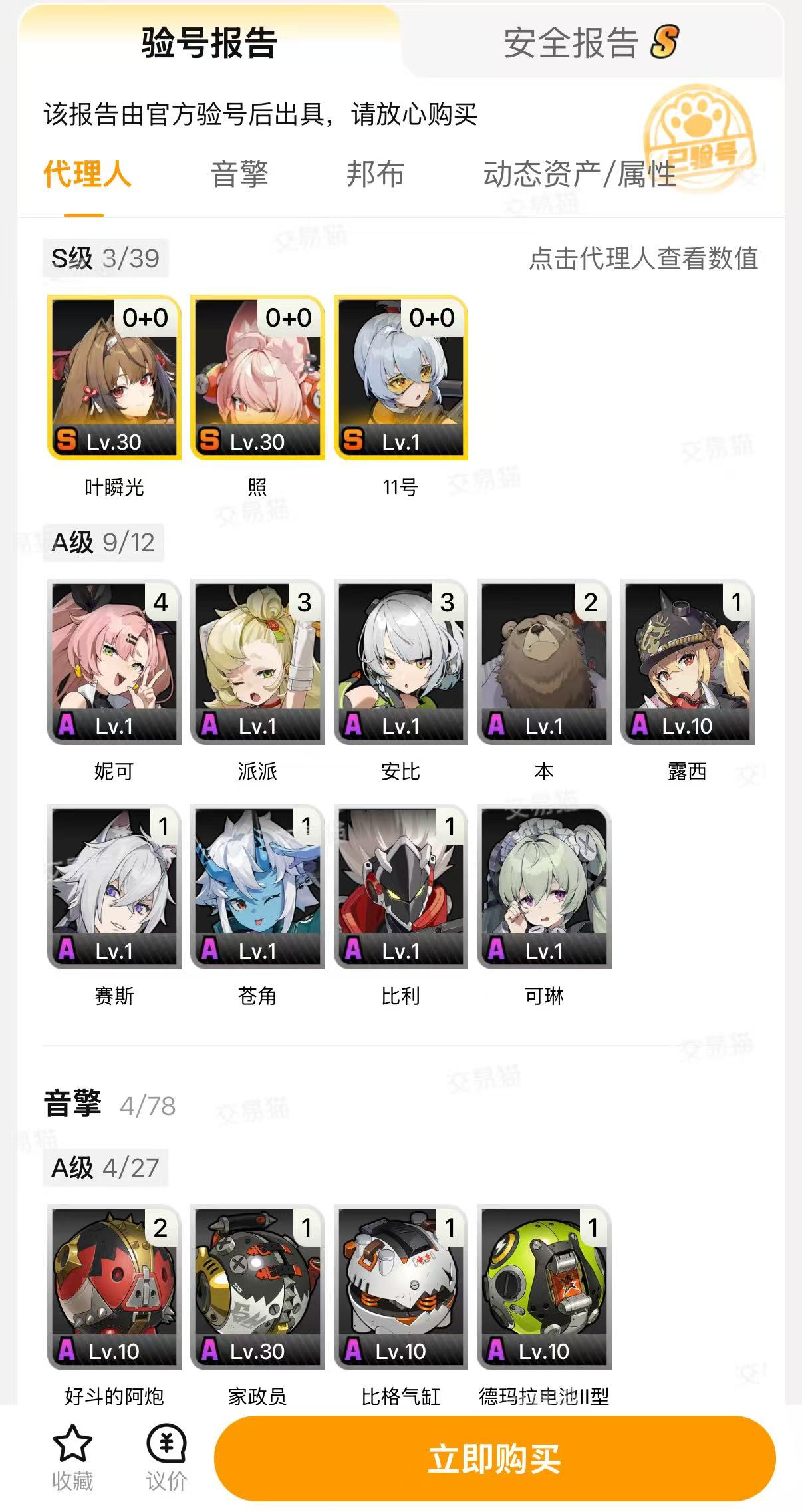Screen dimensions: 802x1512
Task: Tap the 收藏 star icon
Action: pyautogui.click(x=72, y=1443)
